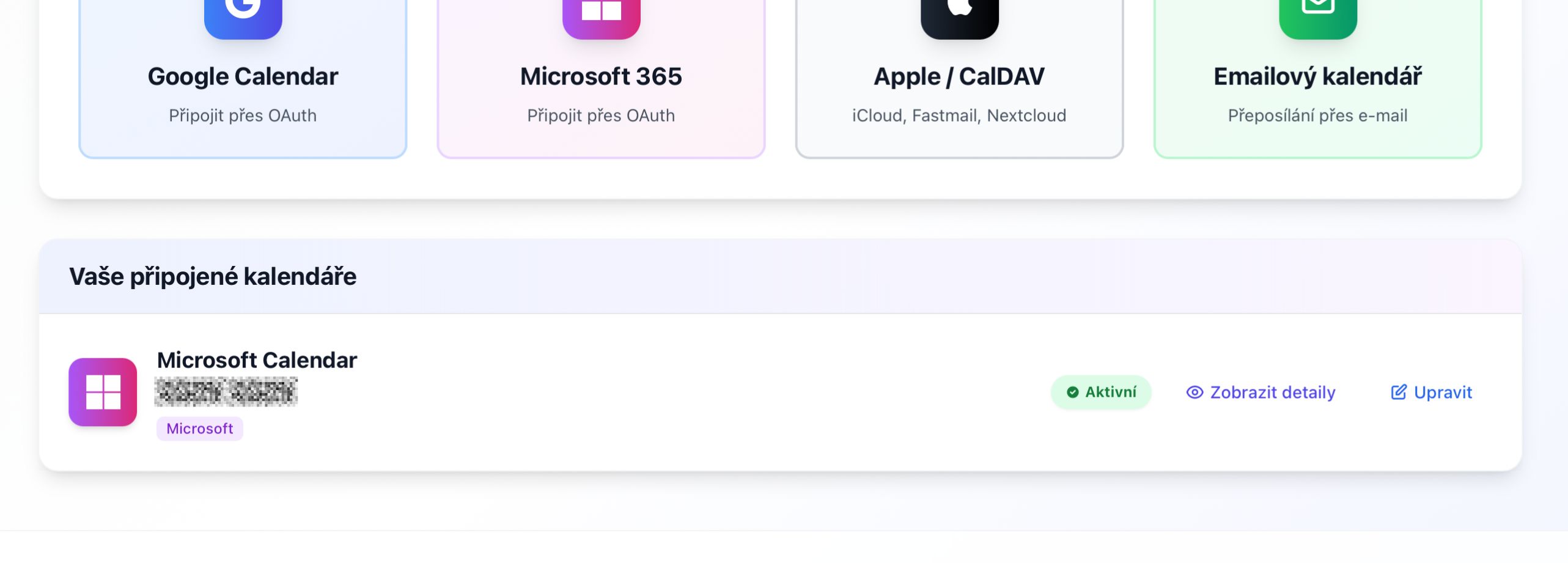Click the green Aktivní status badge
The image size is (1568, 563).
[x=1100, y=392]
